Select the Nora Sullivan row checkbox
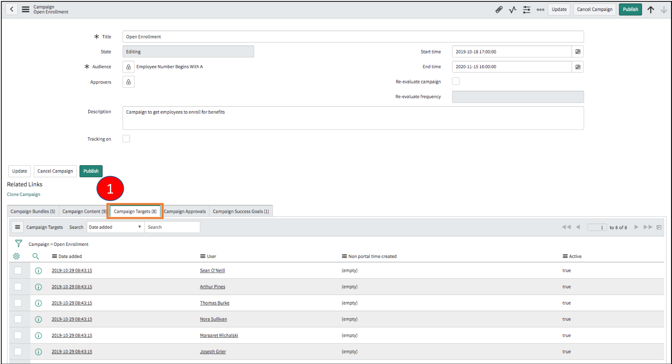 click(x=18, y=319)
